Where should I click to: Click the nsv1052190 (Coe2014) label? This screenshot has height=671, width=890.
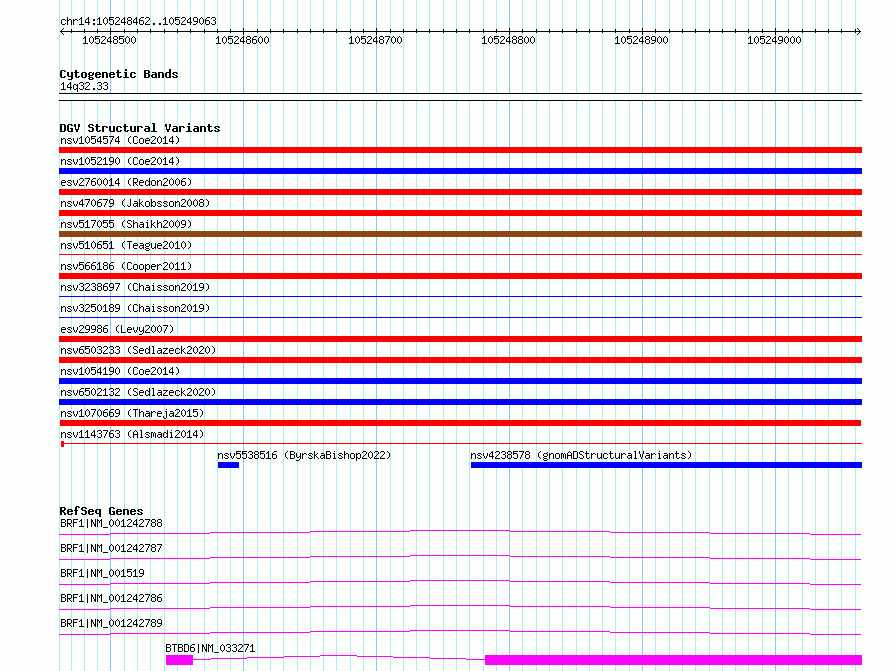[120, 161]
